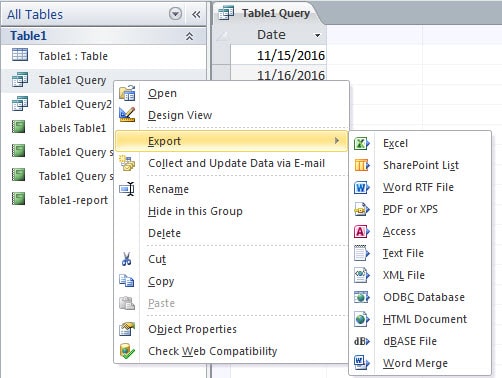The image size is (502, 378).
Task: Collapse the Table1 group
Action: (x=189, y=36)
